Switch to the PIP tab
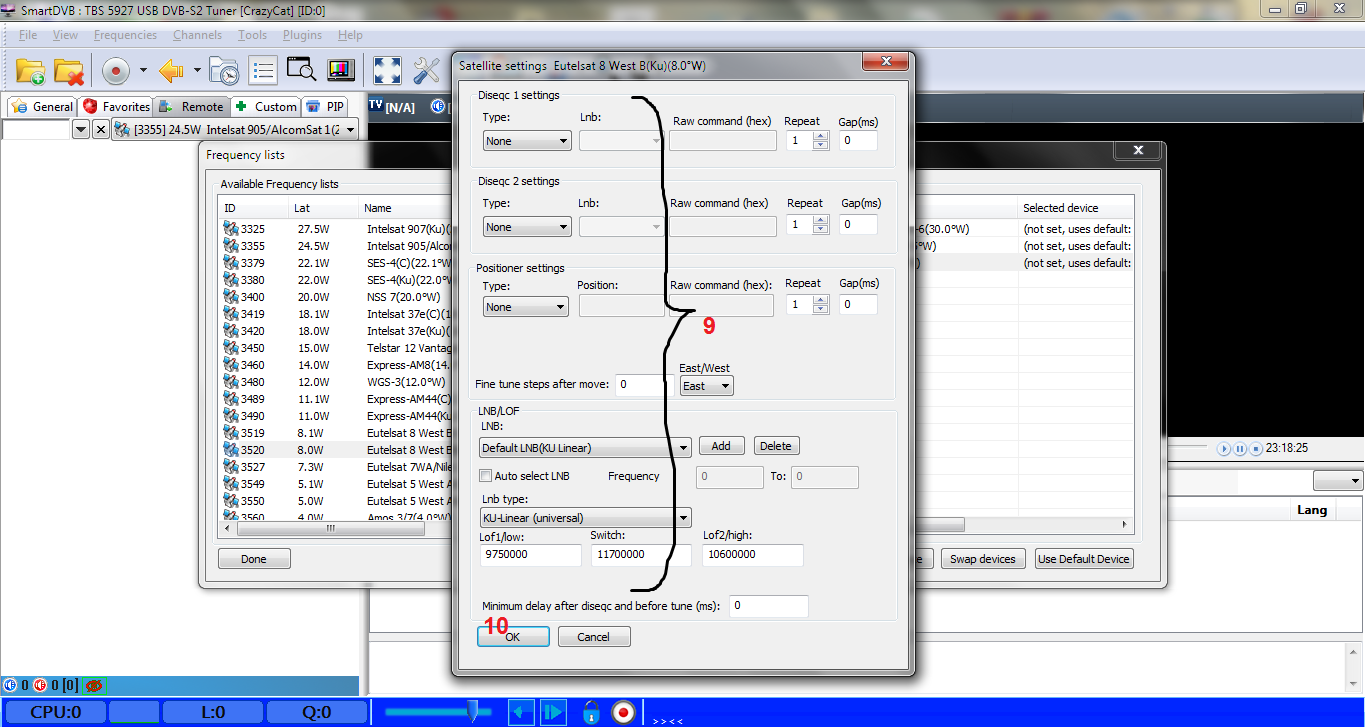The width and height of the screenshot is (1365, 727). click(325, 106)
